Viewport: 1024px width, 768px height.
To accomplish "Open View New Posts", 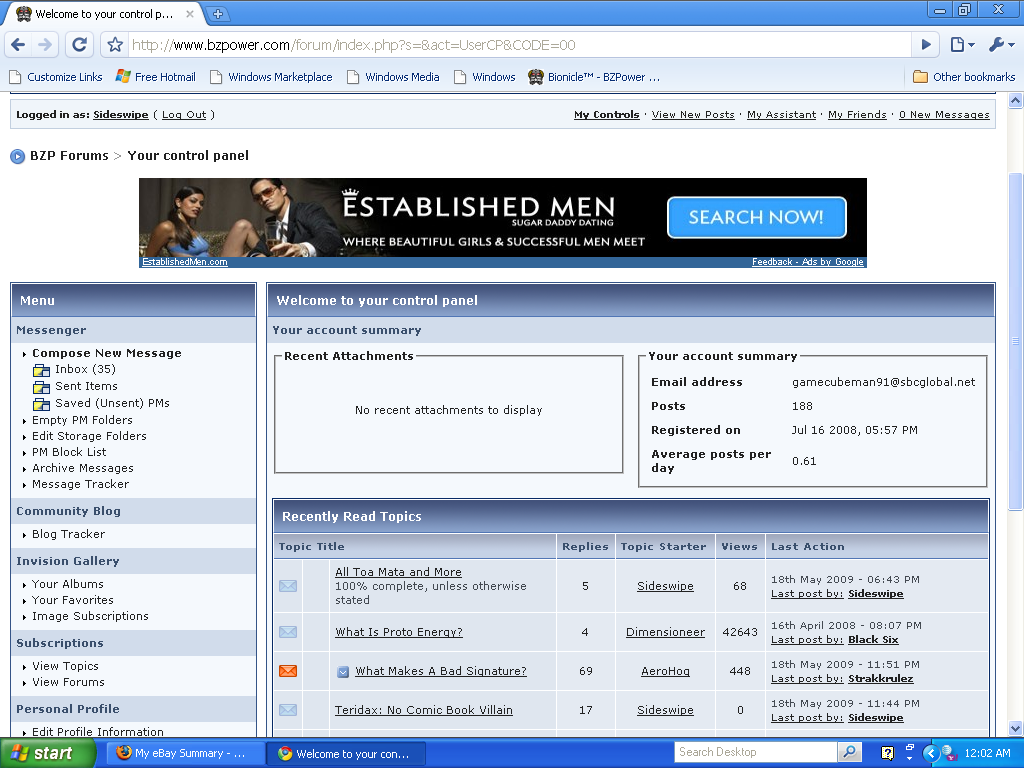I will click(693, 114).
